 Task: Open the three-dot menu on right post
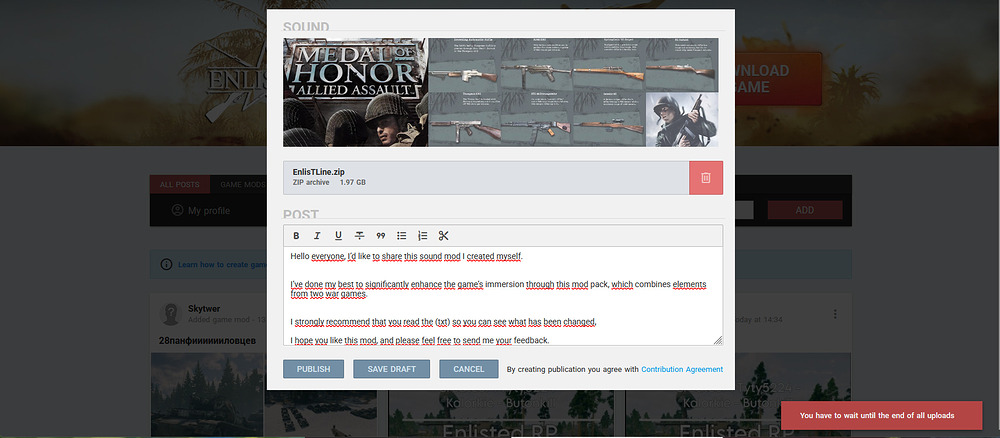click(835, 314)
